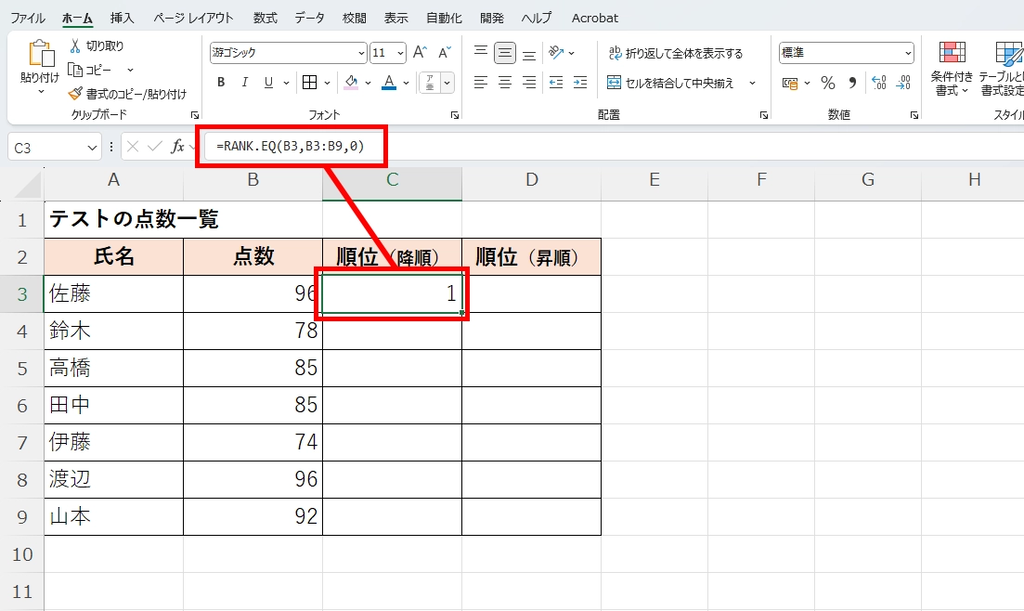The width and height of the screenshot is (1024, 611).
Task: Click decrease decimal places icon
Action: tap(904, 83)
